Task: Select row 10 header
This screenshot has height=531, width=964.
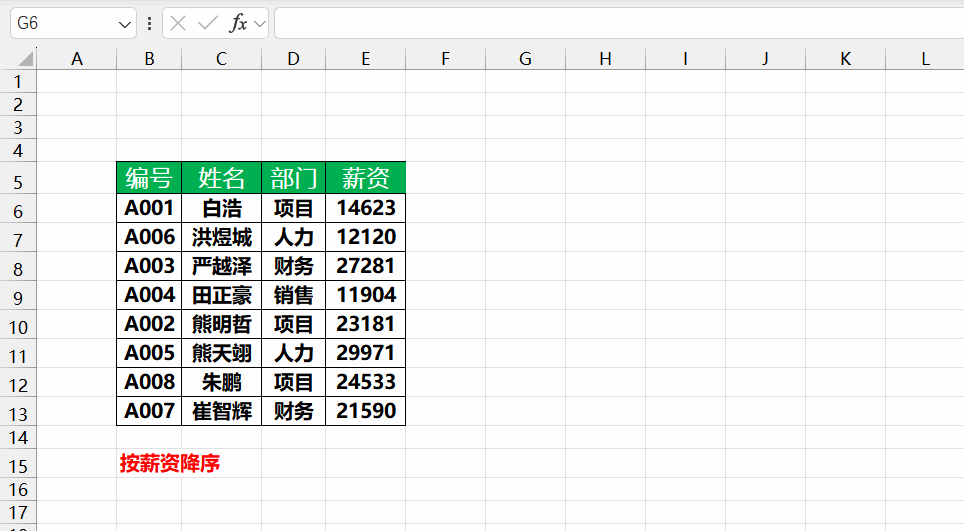Action: click(x=18, y=324)
